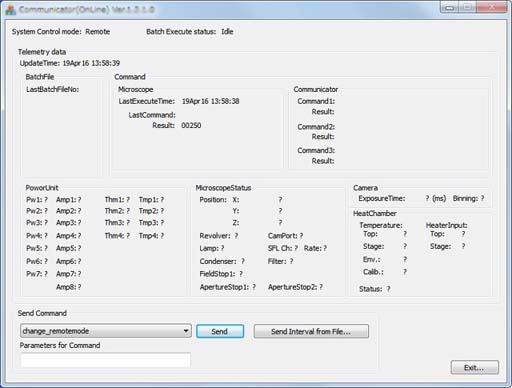Click System Control mode Remote value

[97, 32]
